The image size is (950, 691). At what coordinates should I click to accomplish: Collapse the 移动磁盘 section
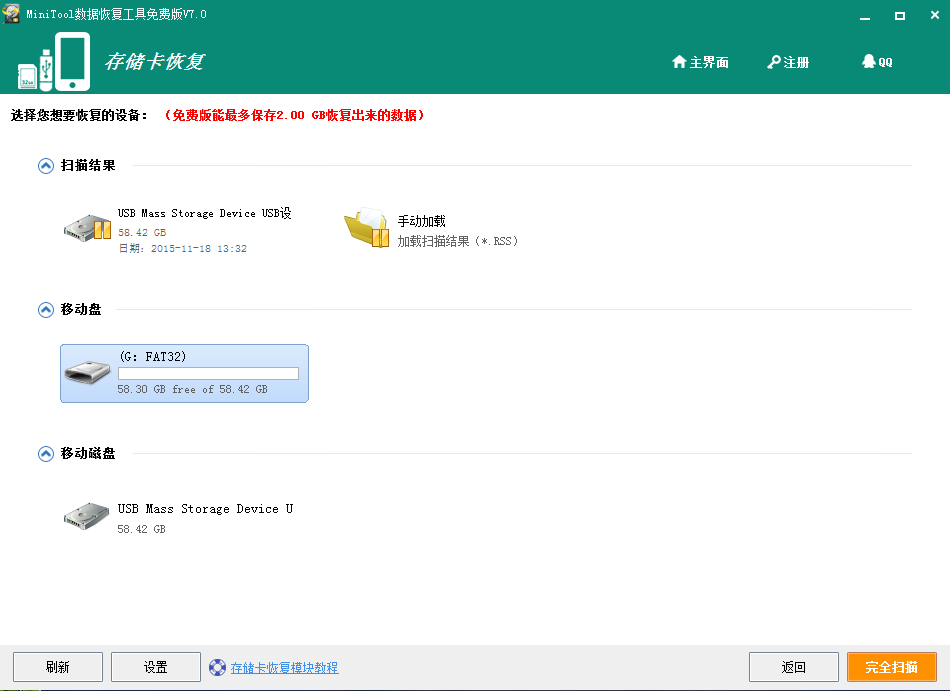tap(46, 454)
